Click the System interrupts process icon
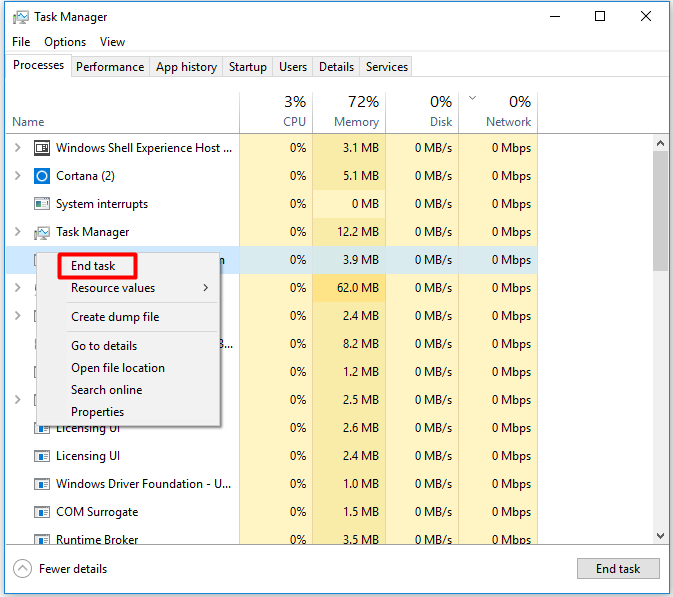The height and width of the screenshot is (597, 673). (42, 204)
